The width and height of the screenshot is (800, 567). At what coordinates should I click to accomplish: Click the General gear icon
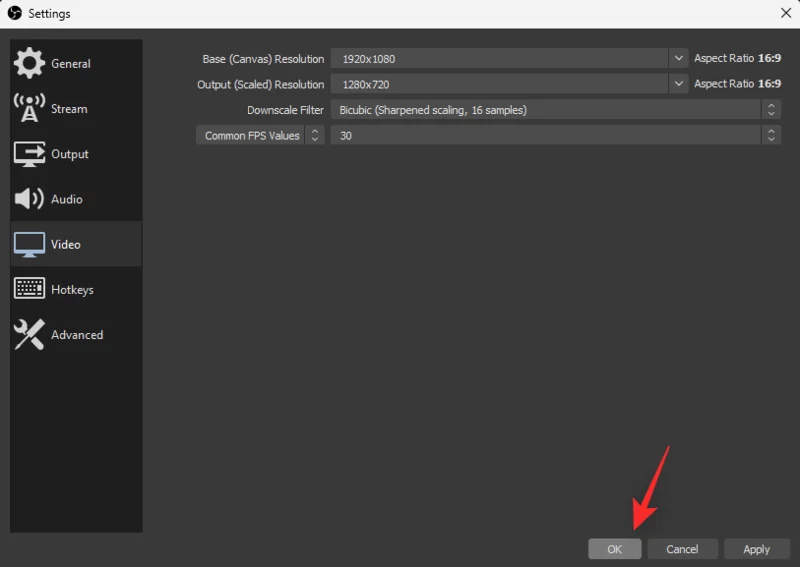pos(29,63)
